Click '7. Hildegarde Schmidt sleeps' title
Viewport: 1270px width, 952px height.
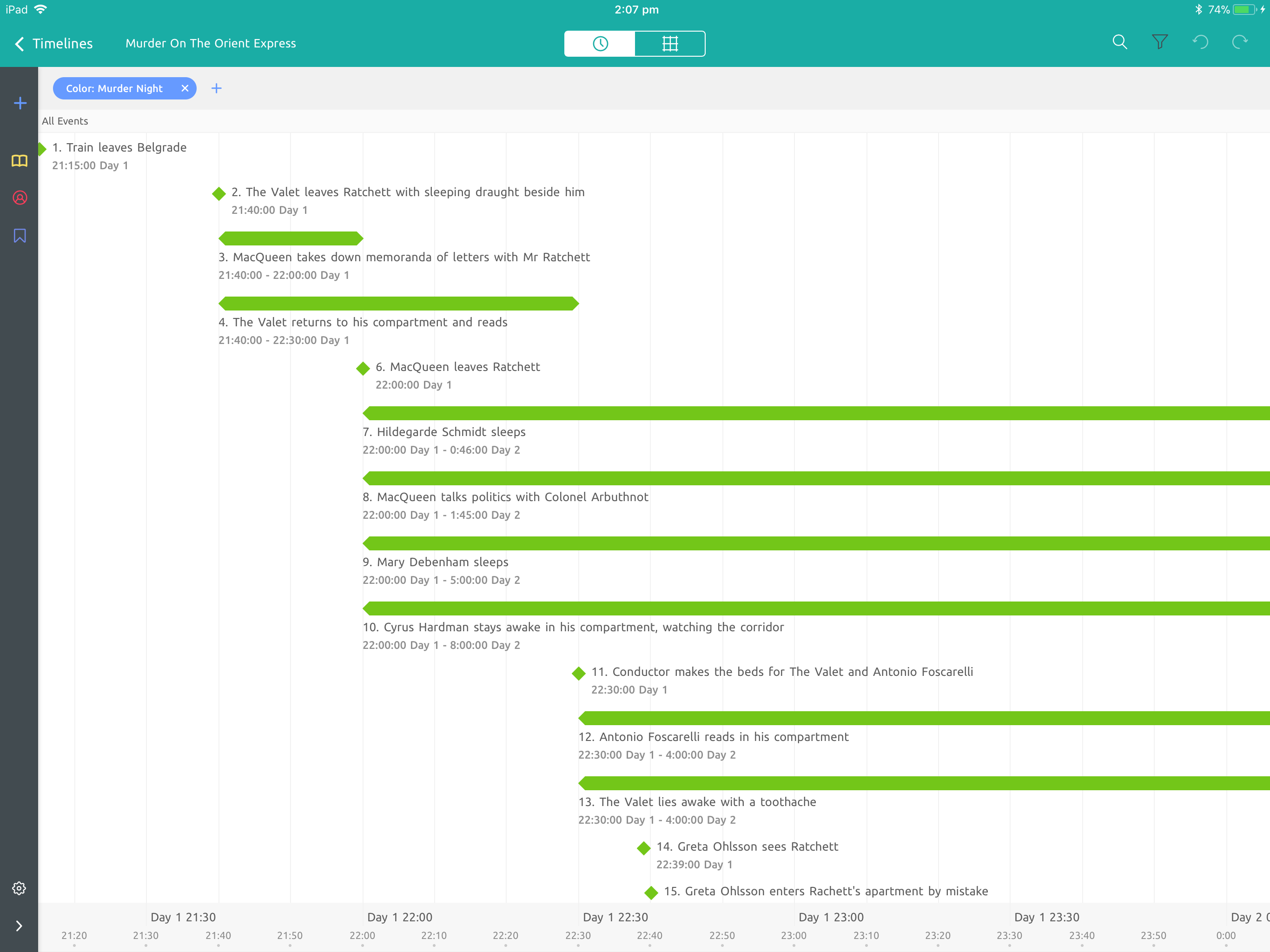tap(444, 432)
